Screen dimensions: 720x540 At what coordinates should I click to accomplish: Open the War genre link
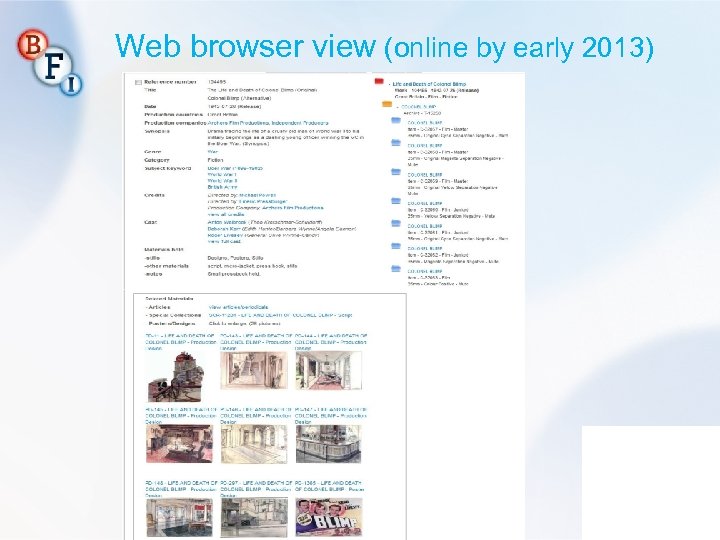(x=213, y=152)
